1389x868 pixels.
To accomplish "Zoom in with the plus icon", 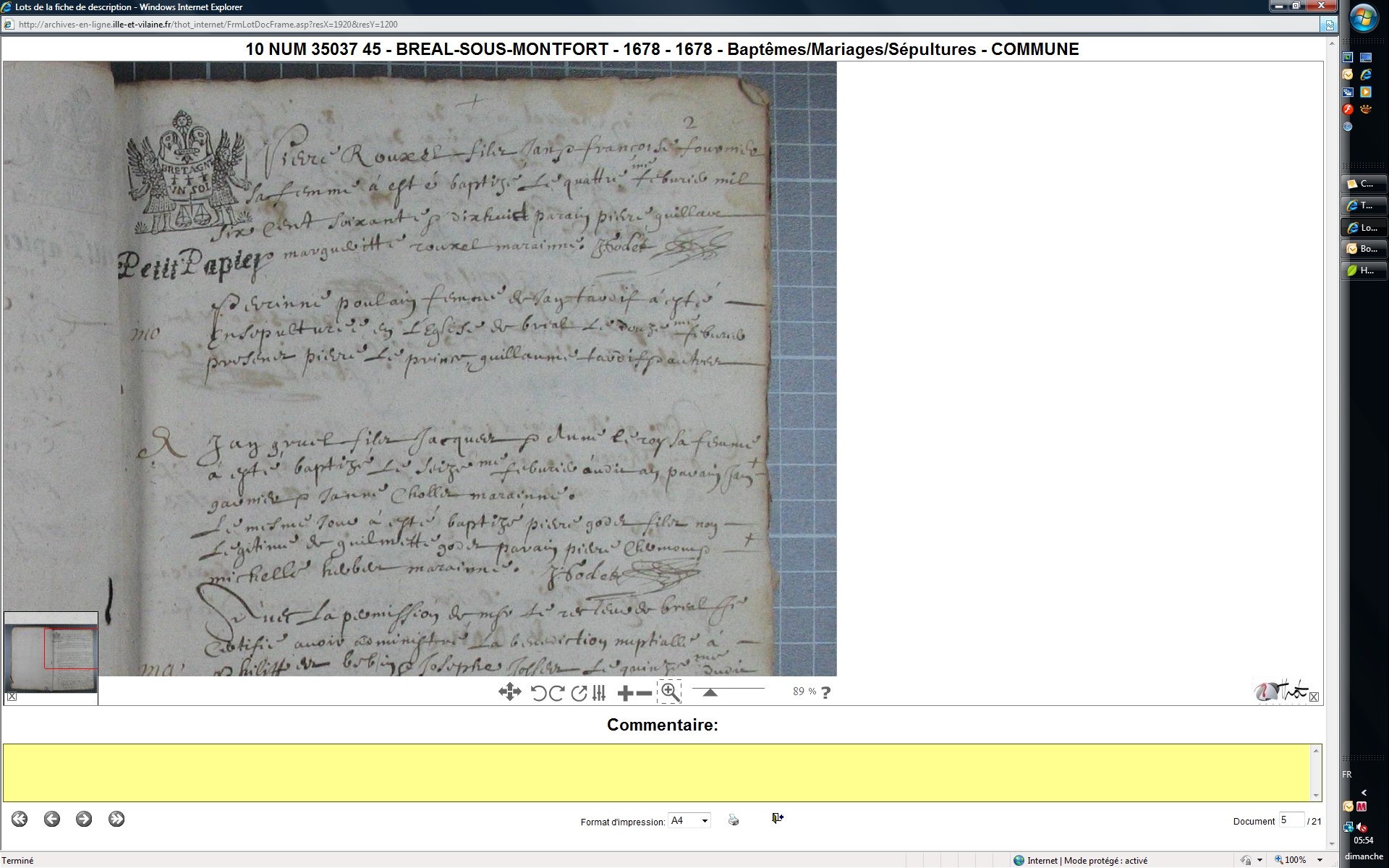I will click(625, 693).
